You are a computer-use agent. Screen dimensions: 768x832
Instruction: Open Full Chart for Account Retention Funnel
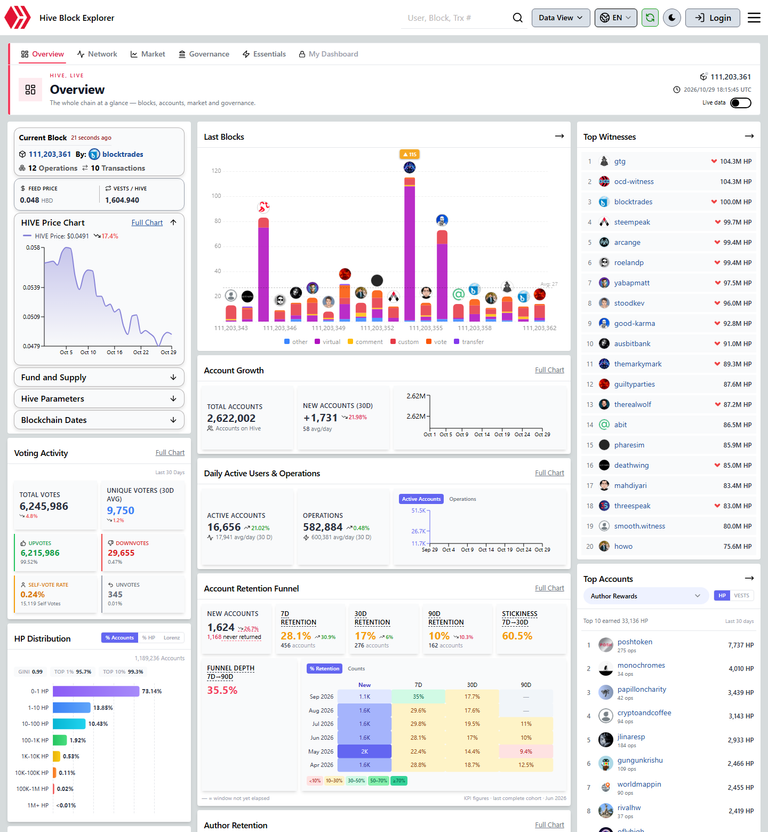click(x=549, y=588)
